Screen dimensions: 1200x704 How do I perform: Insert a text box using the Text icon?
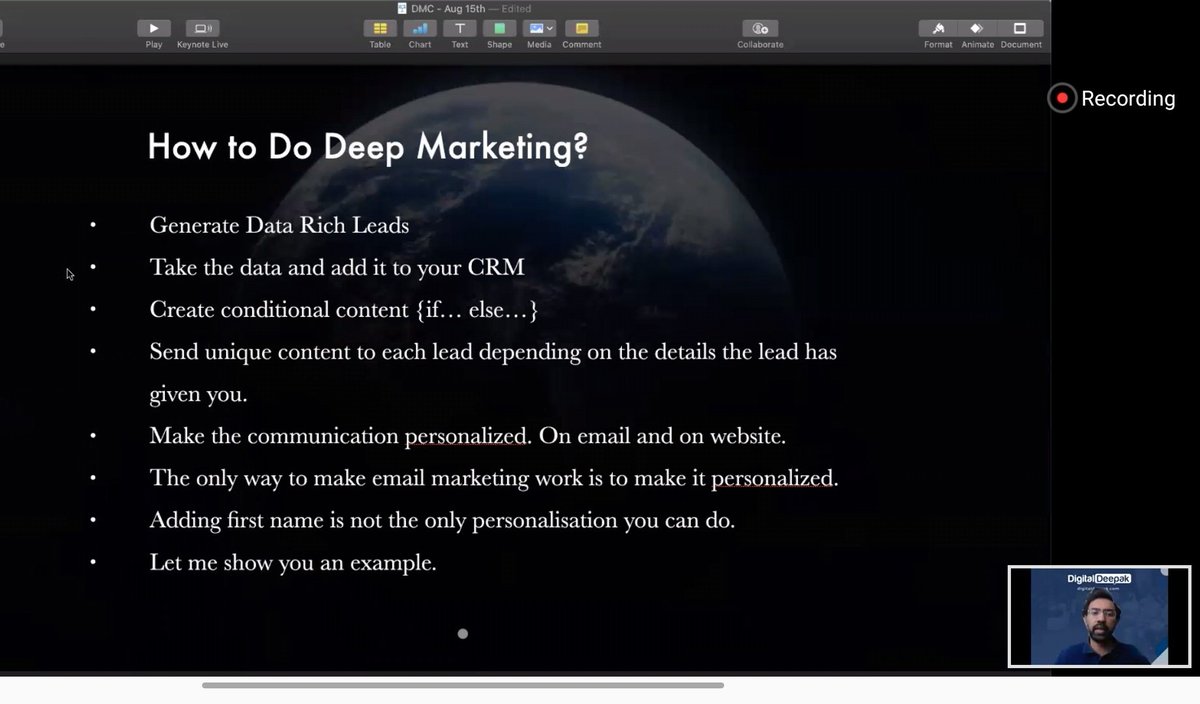click(x=460, y=29)
